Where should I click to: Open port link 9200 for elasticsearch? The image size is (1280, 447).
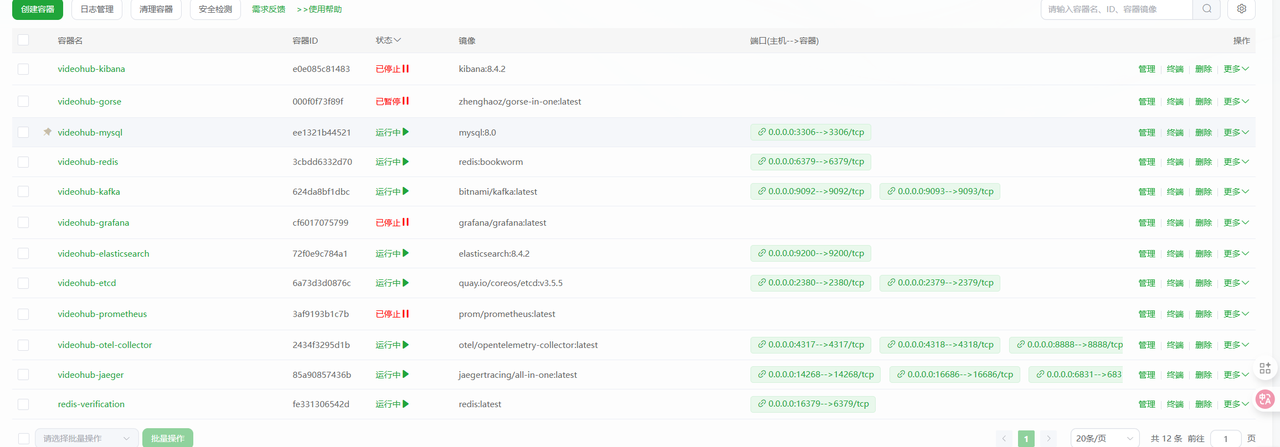click(x=811, y=253)
